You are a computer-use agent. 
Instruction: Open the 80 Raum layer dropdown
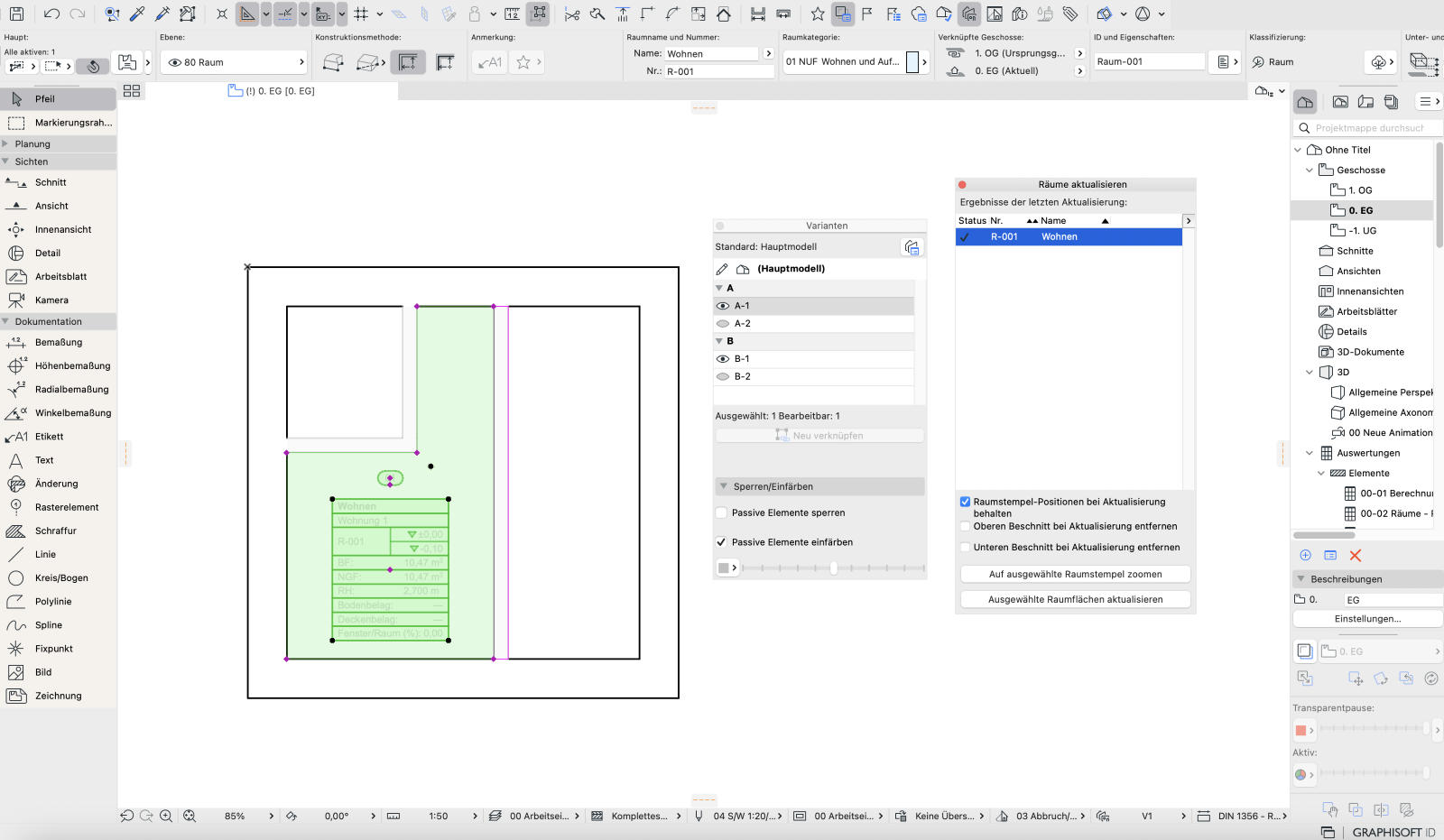click(236, 62)
